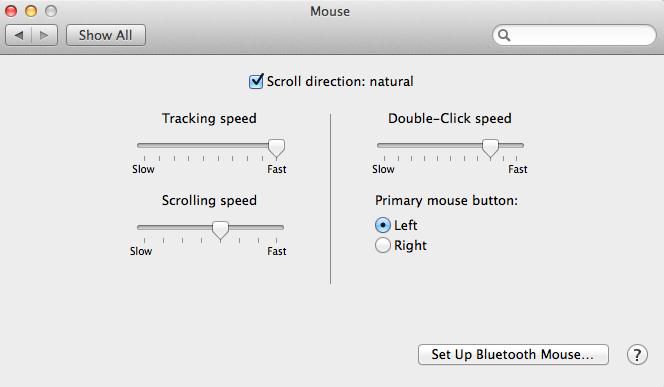664x387 pixels.
Task: Click the Scrolling speed slider handle
Action: coord(220,230)
